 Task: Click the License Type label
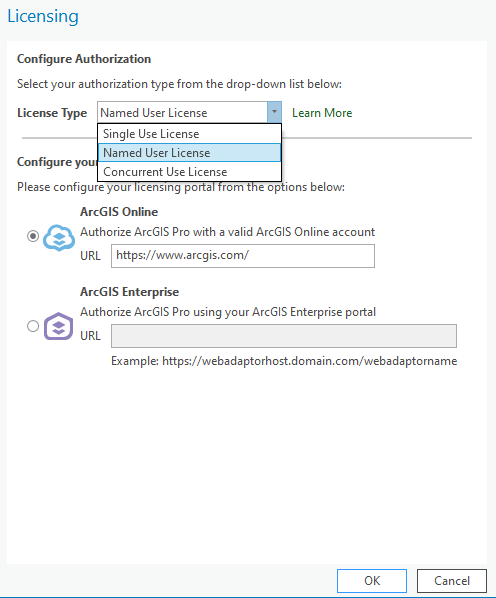click(x=52, y=113)
